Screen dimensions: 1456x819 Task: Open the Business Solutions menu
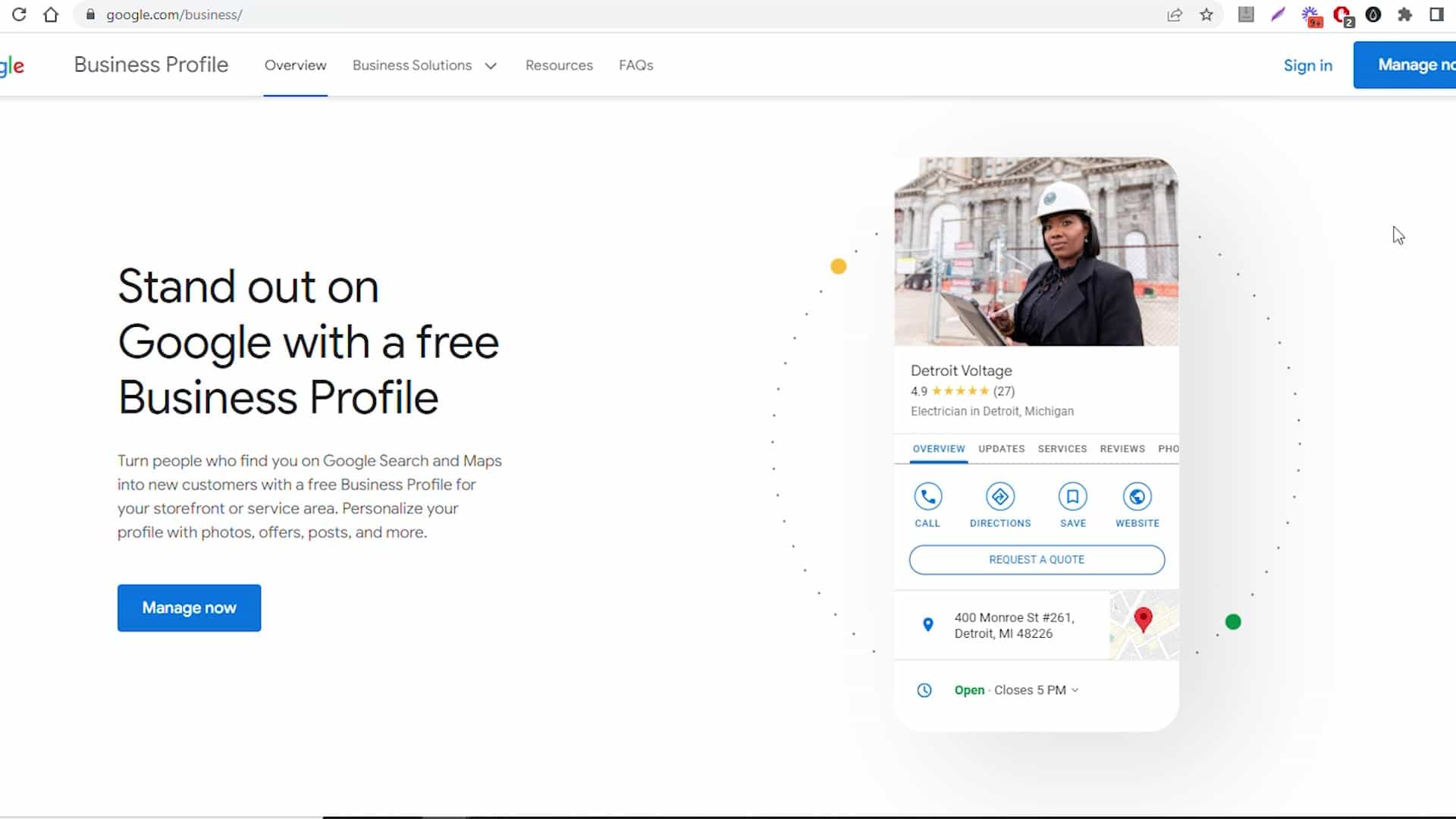click(x=425, y=65)
